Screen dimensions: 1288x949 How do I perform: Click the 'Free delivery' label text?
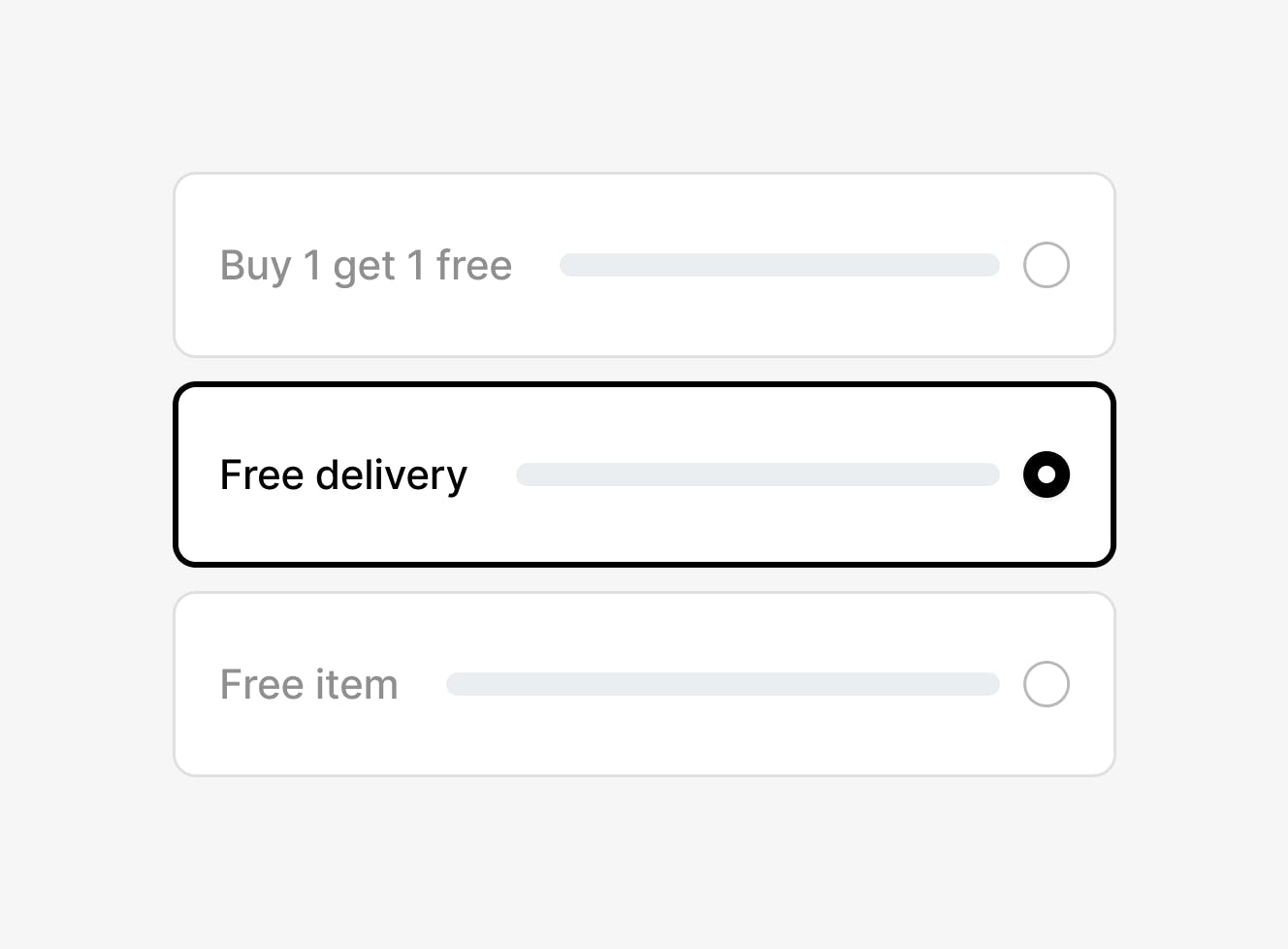coord(343,474)
